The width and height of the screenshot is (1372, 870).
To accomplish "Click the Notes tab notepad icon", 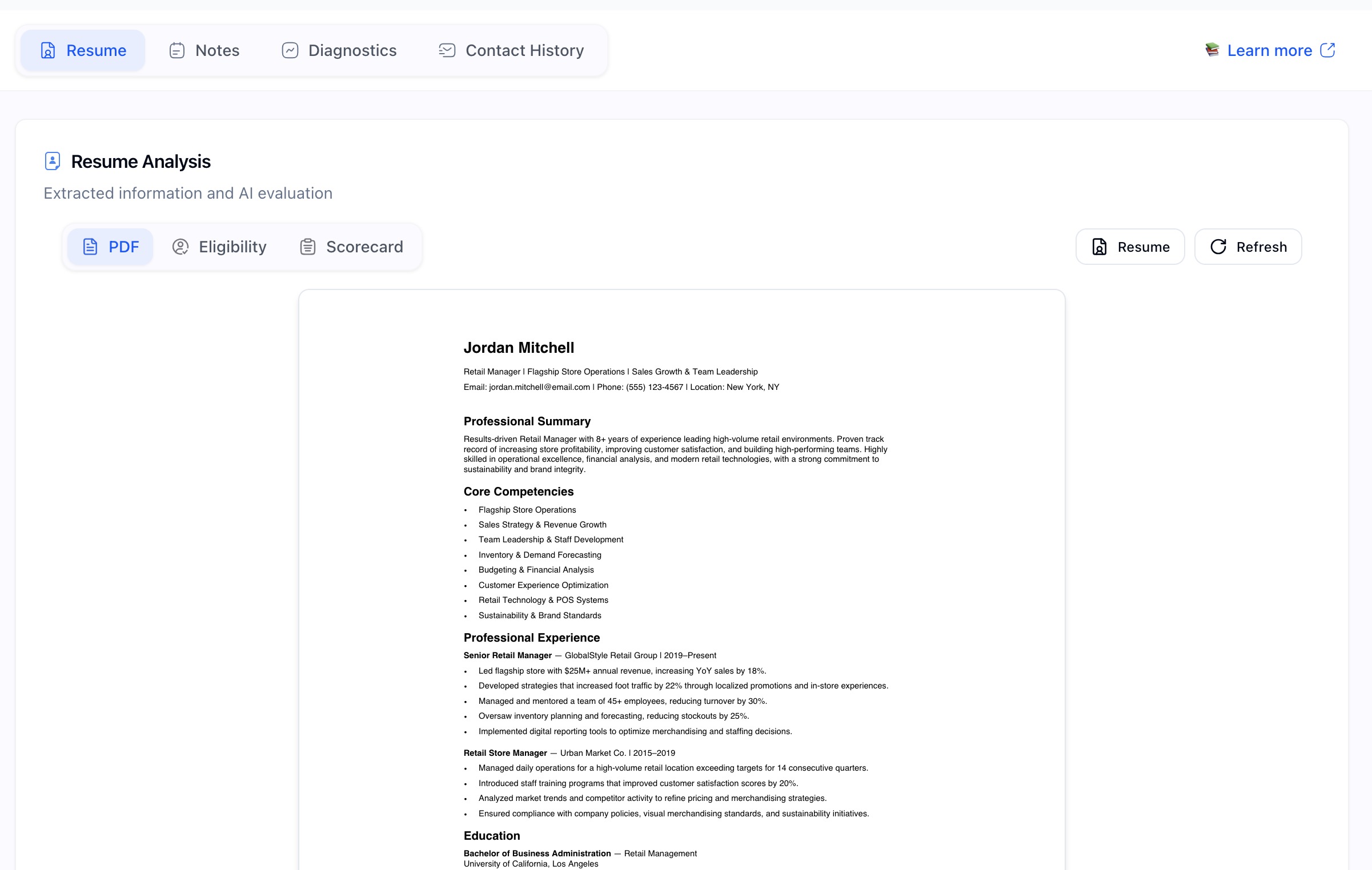I will pos(177,51).
